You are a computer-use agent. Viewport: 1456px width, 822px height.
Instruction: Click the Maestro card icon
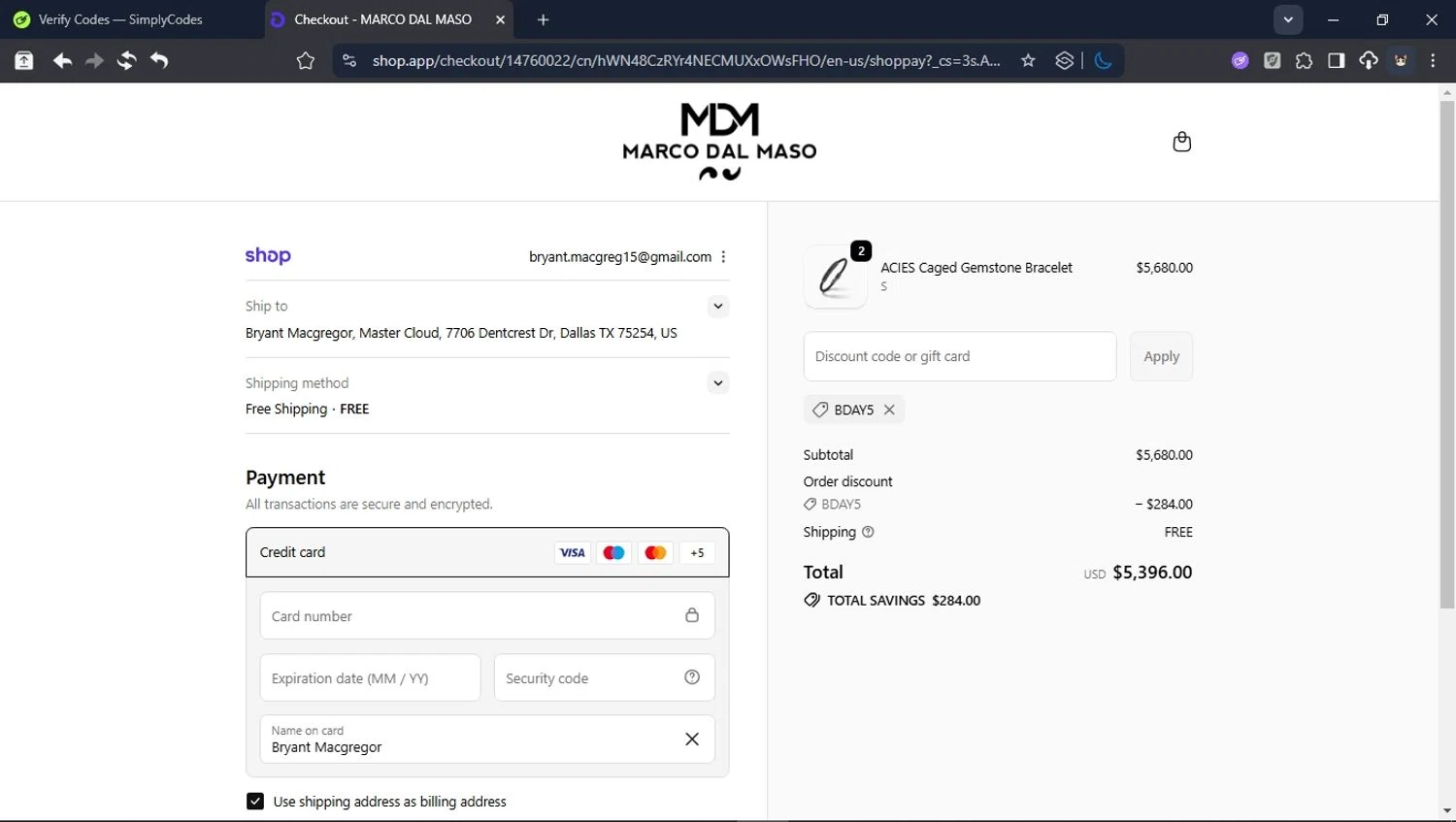coord(613,553)
